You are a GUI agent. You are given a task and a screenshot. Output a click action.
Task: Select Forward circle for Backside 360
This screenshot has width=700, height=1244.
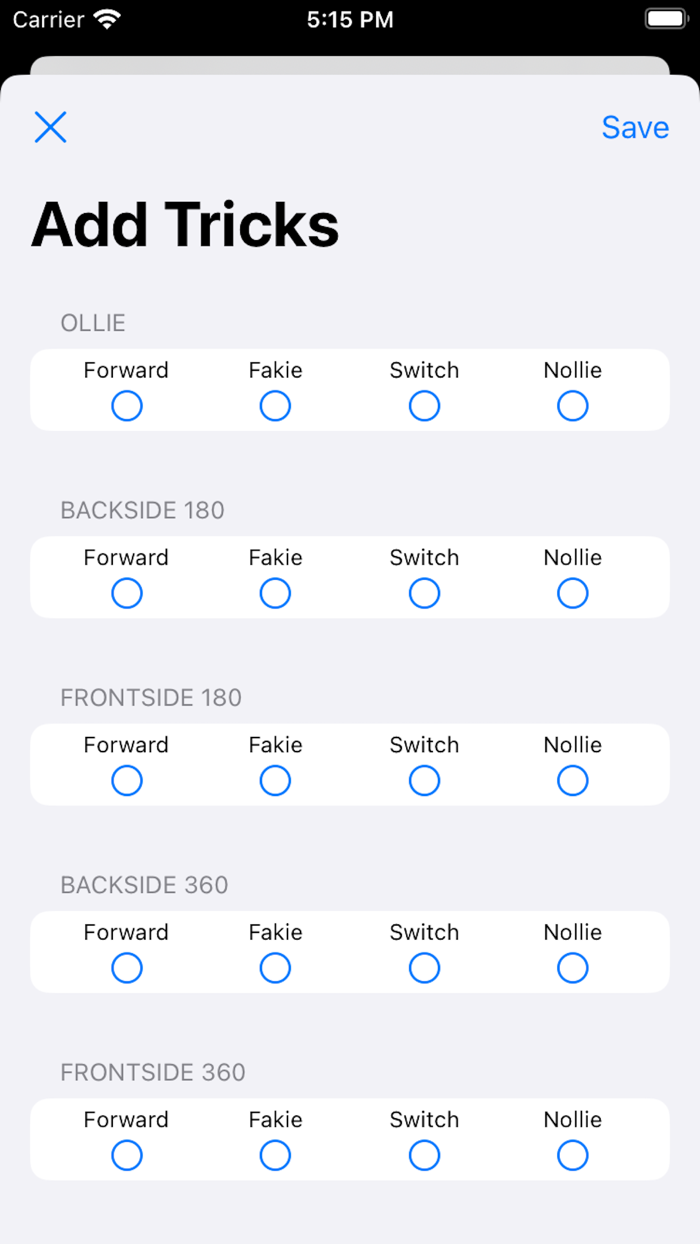(x=127, y=968)
